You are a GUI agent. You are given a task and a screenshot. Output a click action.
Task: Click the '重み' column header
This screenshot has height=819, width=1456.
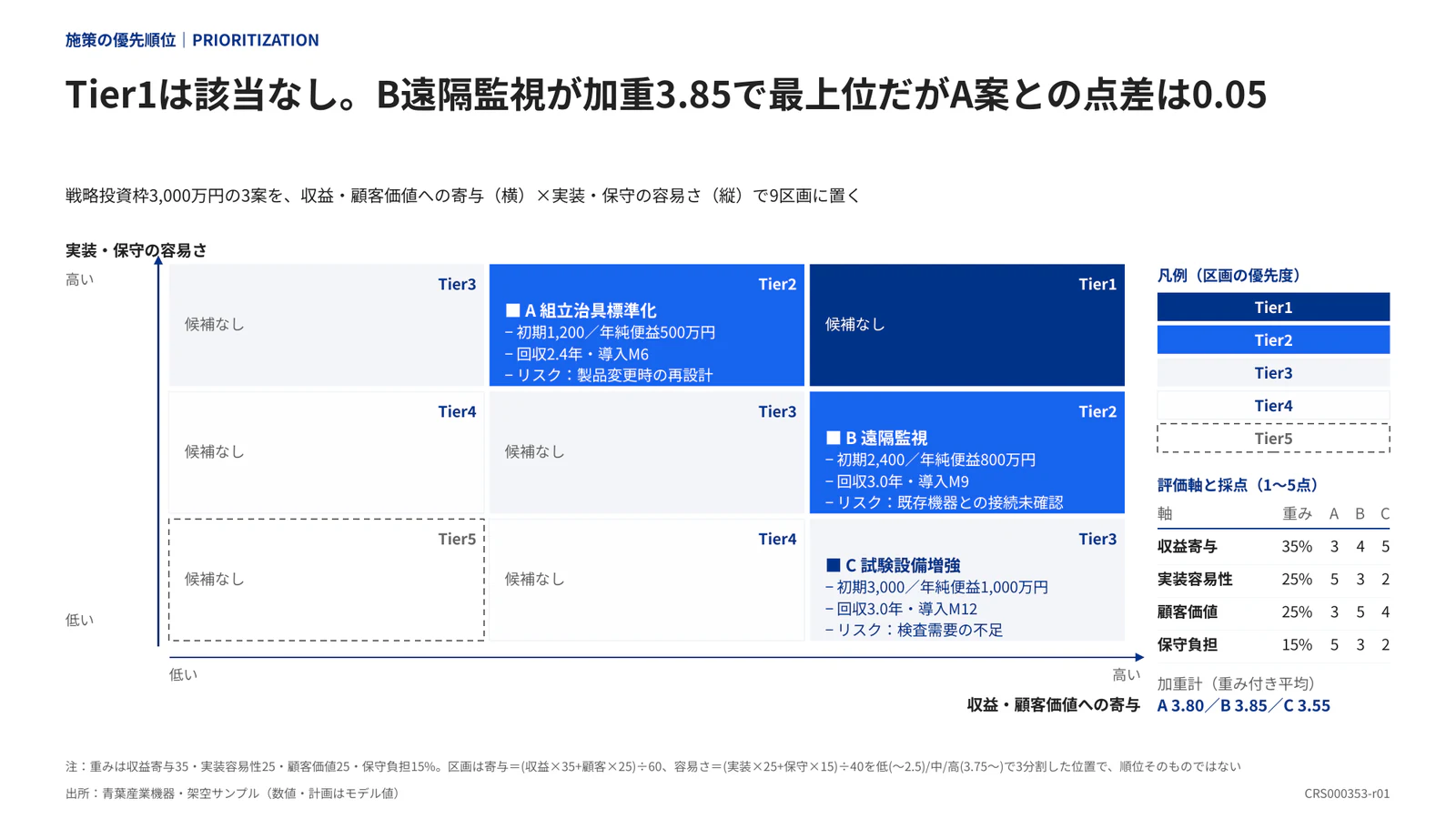[1297, 513]
